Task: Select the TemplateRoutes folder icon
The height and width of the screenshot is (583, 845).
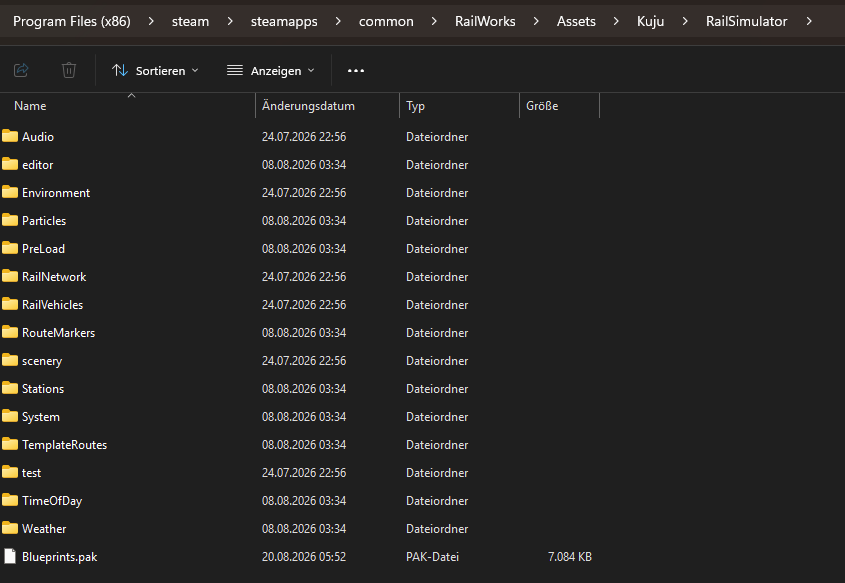Action: (10, 444)
